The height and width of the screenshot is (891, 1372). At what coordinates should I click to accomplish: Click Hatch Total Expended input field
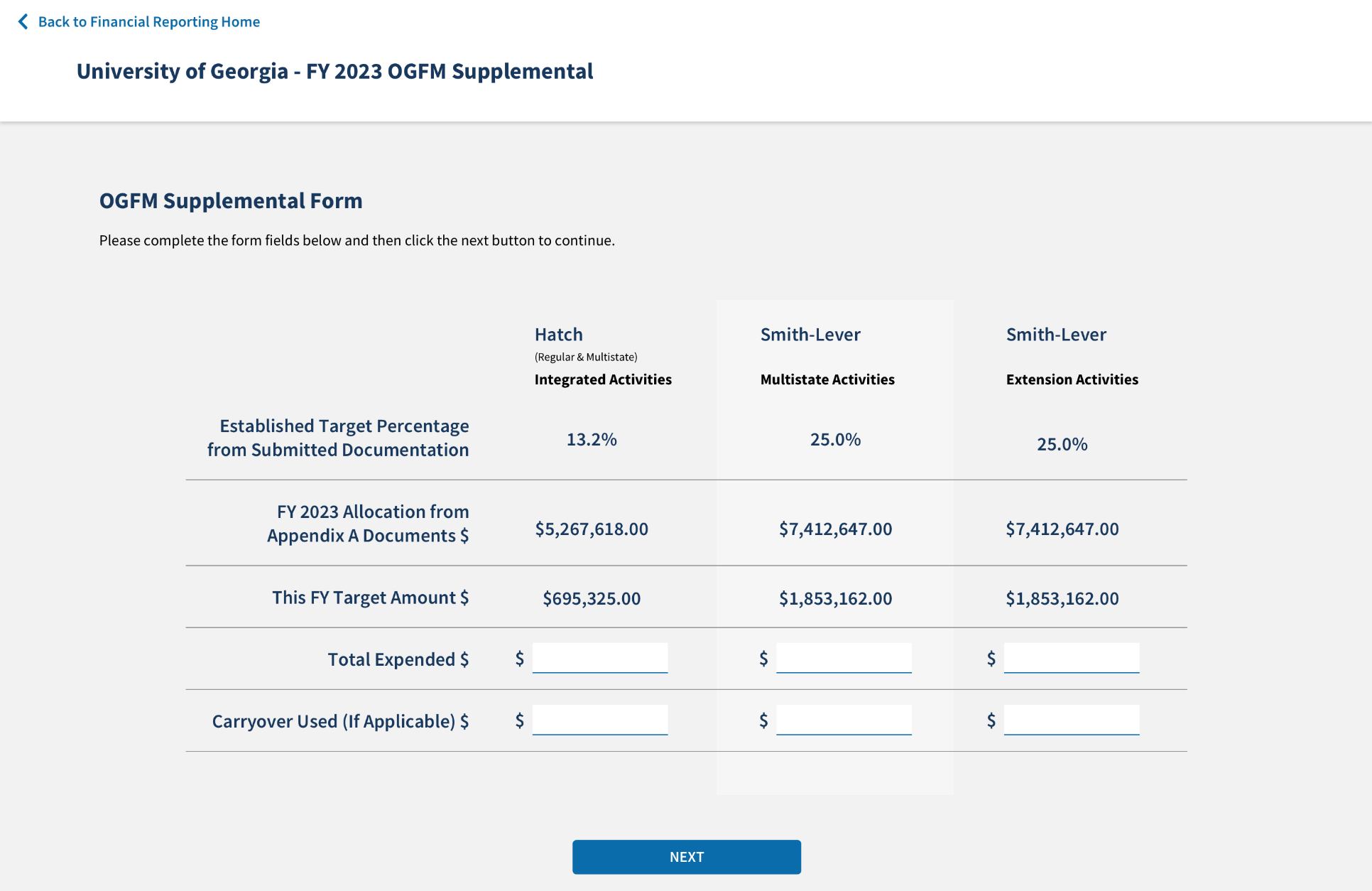599,658
